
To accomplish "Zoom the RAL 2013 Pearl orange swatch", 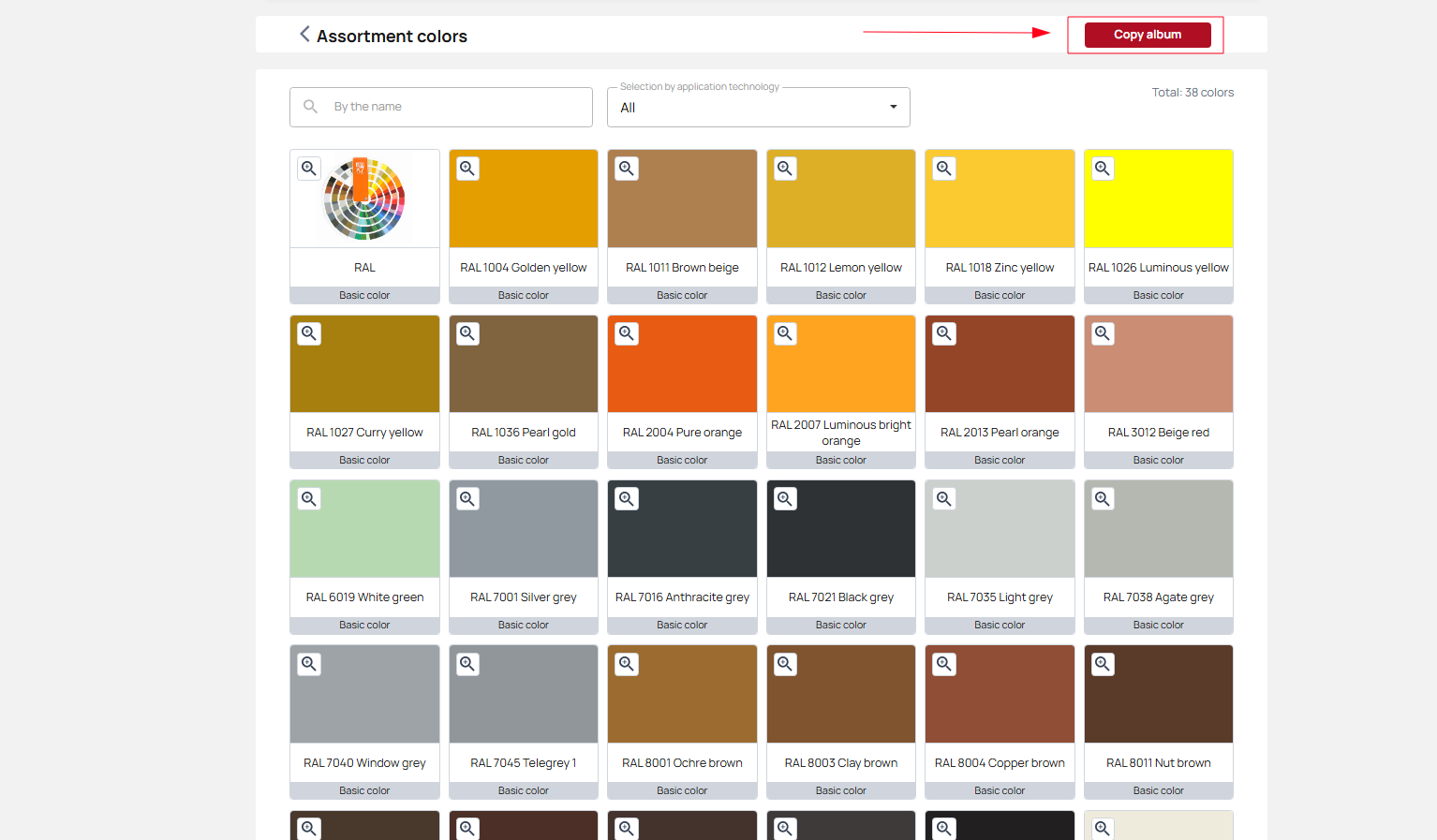I will (944, 333).
